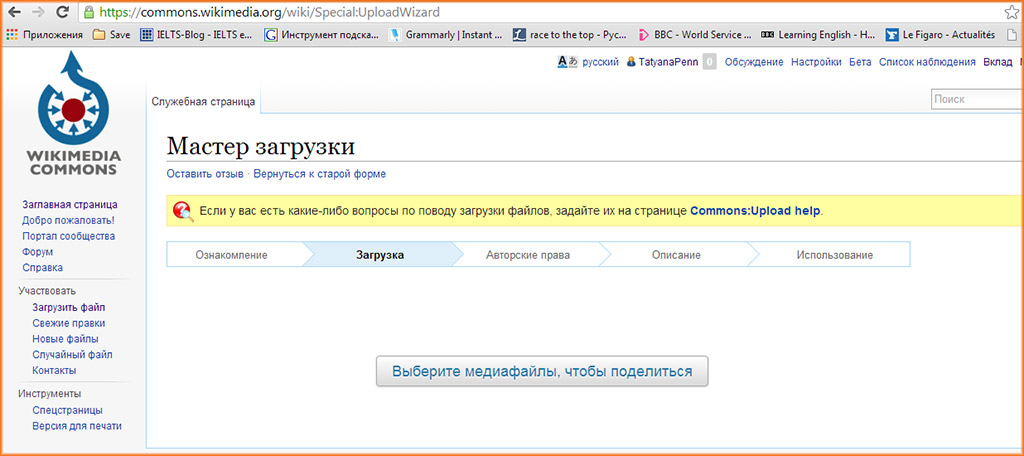
Task: Click the browser address bar URL
Action: point(270,13)
